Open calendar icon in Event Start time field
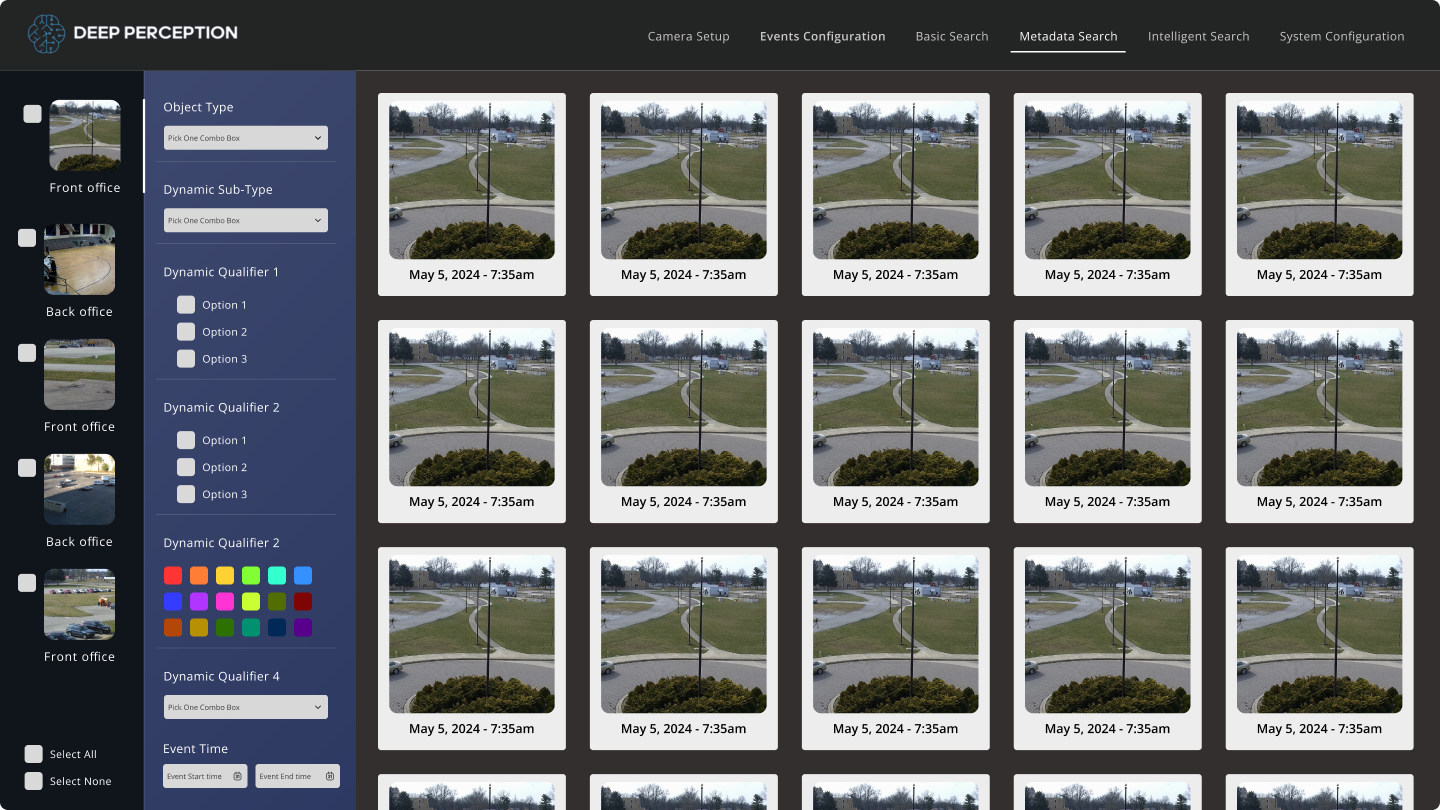 click(x=237, y=776)
